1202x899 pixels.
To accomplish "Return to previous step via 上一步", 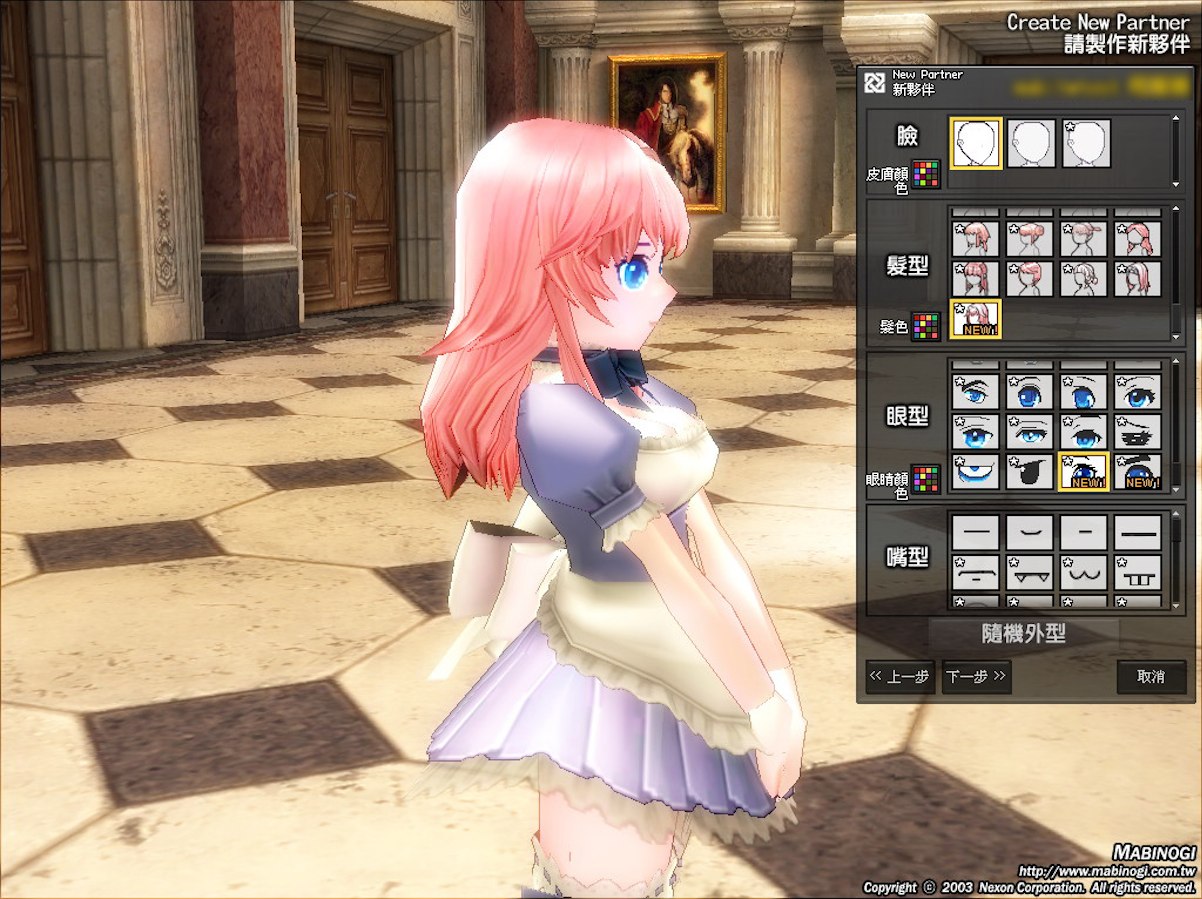I will 900,677.
